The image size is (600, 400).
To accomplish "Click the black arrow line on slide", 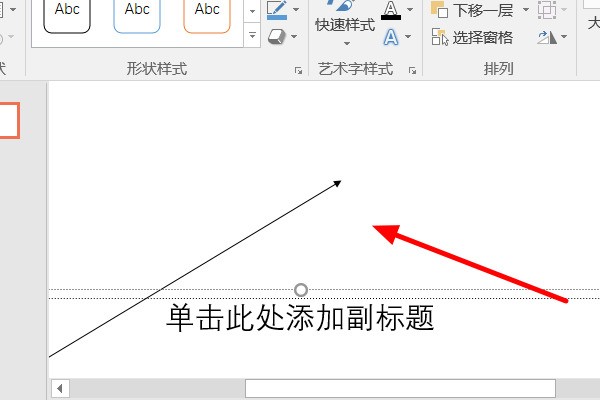I will pos(195,269).
